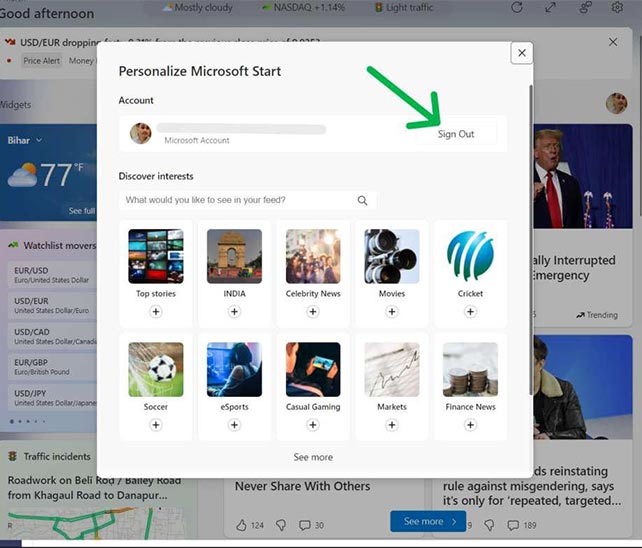Dislike the article beside 124 likes
Viewport: 642px width, 548px height.
[x=281, y=525]
